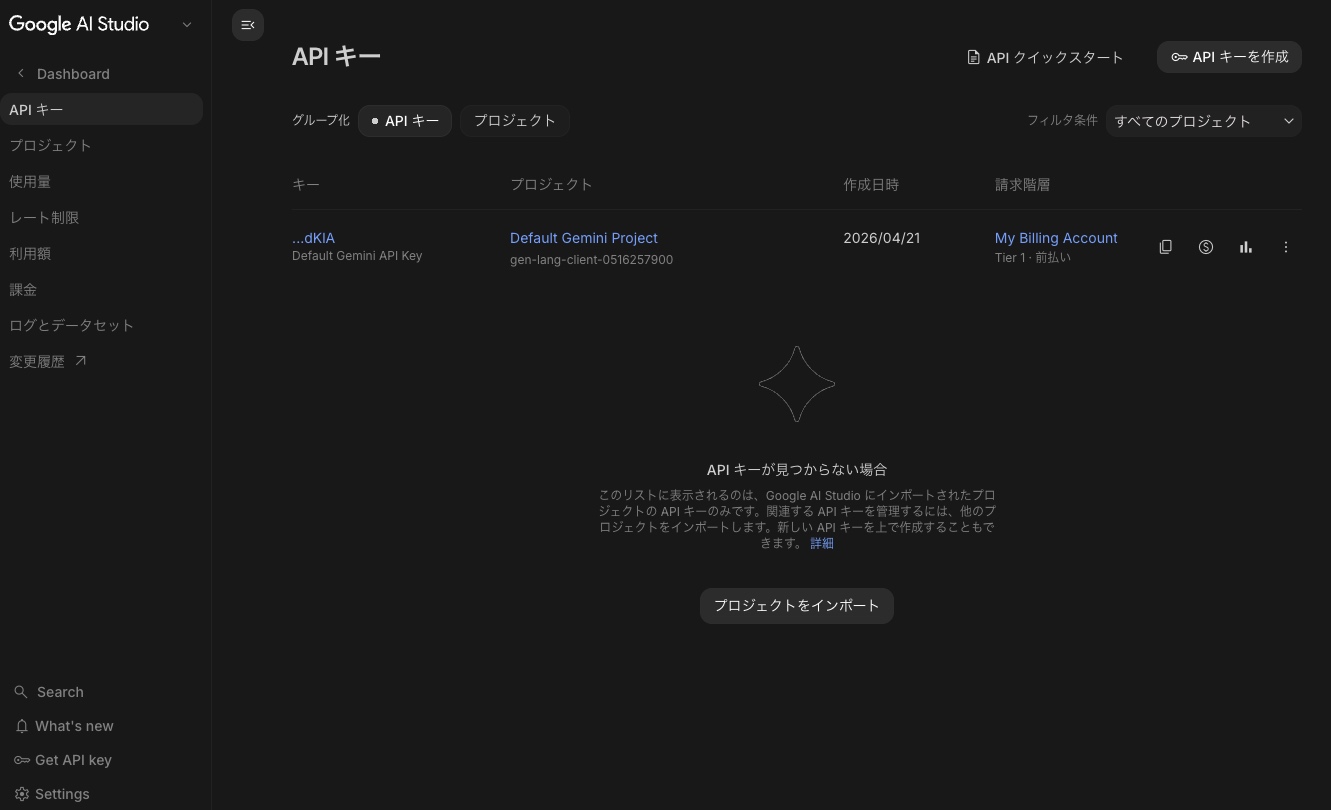Open API キー in the sidebar
Image resolution: width=1331 pixels, height=810 pixels.
click(x=101, y=109)
